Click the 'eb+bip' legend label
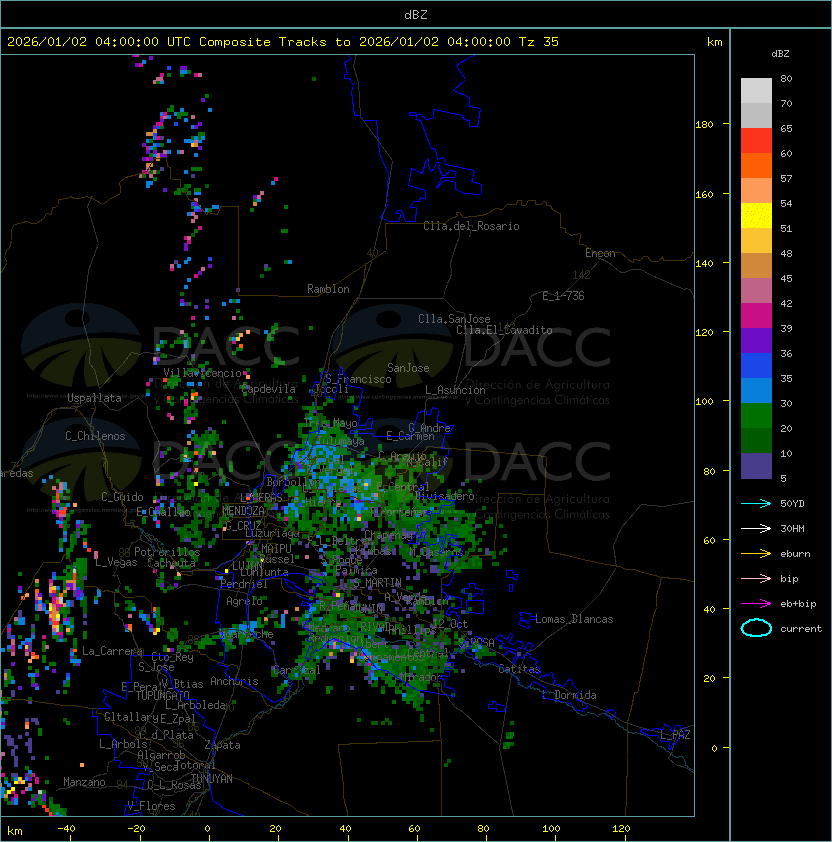Viewport: 832px width, 842px height. click(798, 604)
